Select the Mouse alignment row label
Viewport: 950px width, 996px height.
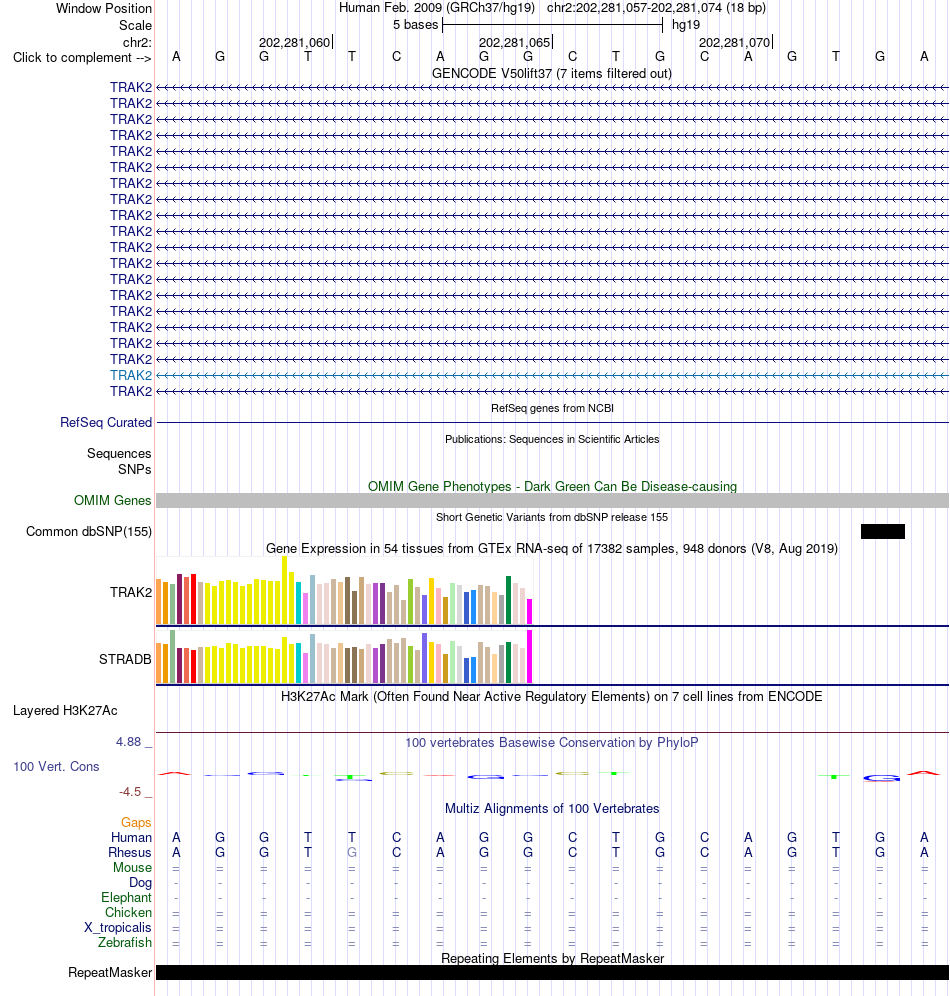point(132,868)
